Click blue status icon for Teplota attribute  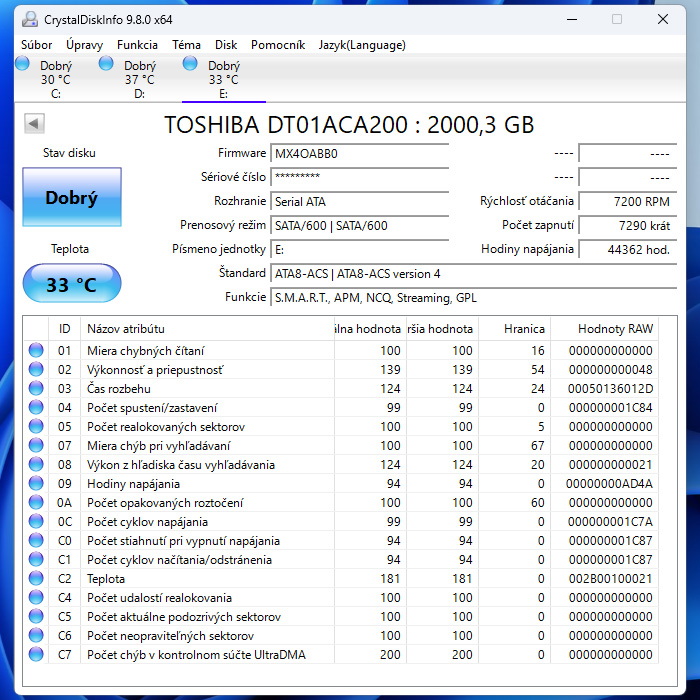pyautogui.click(x=37, y=578)
